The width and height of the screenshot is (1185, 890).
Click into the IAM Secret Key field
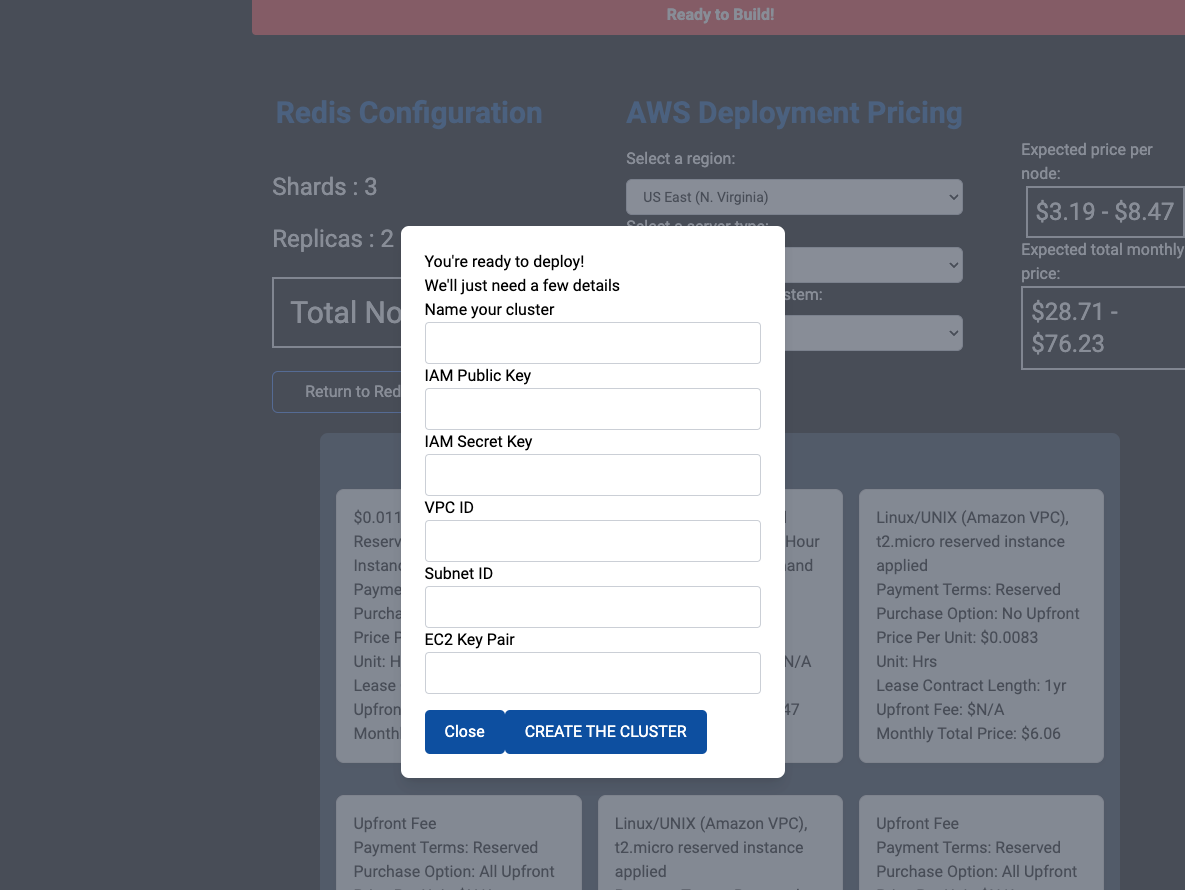592,475
